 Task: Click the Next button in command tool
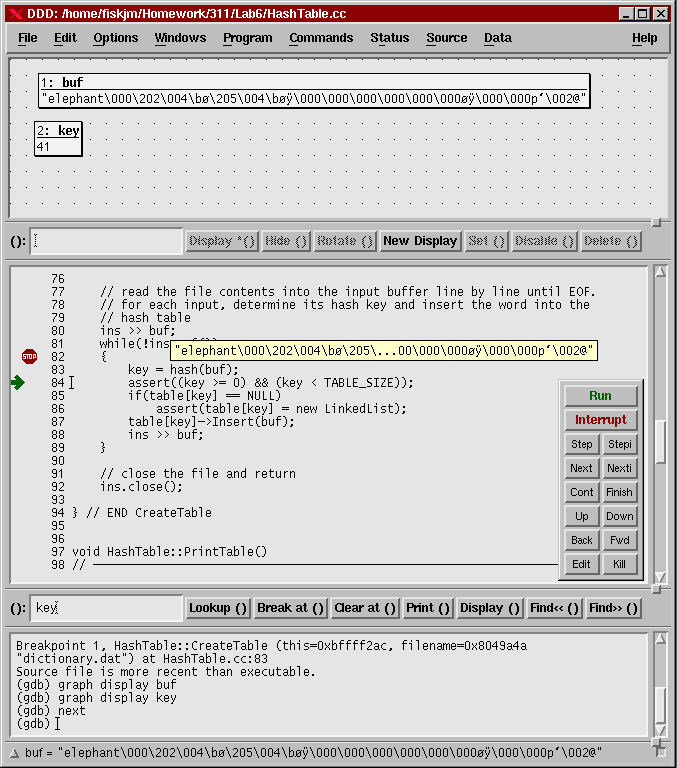click(x=581, y=468)
